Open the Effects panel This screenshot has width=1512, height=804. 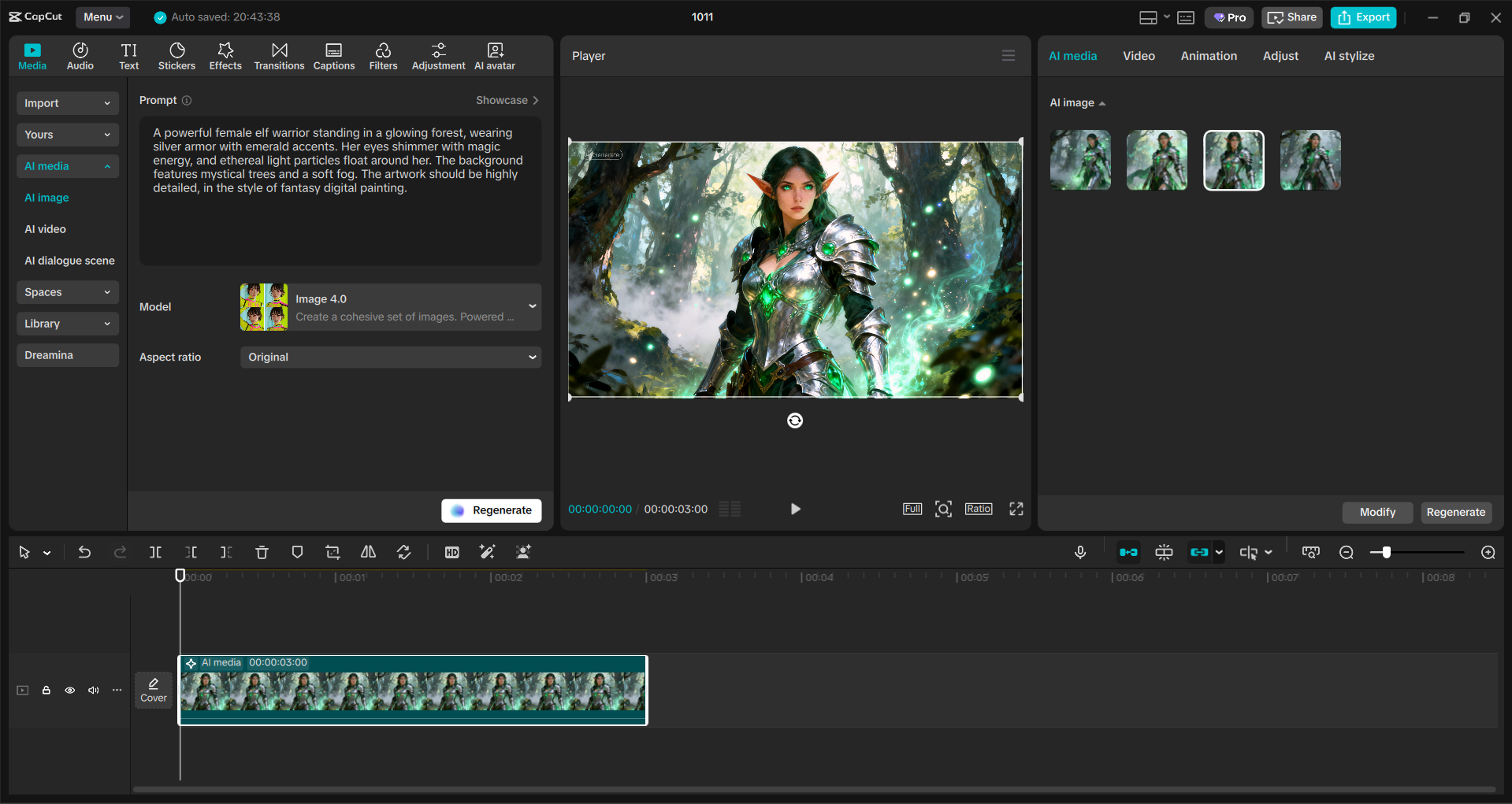coord(225,55)
